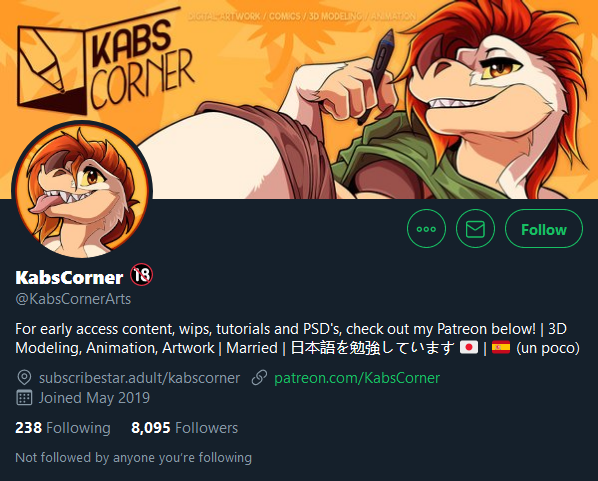Click the Japan flag emoji in bio

pos(469,348)
